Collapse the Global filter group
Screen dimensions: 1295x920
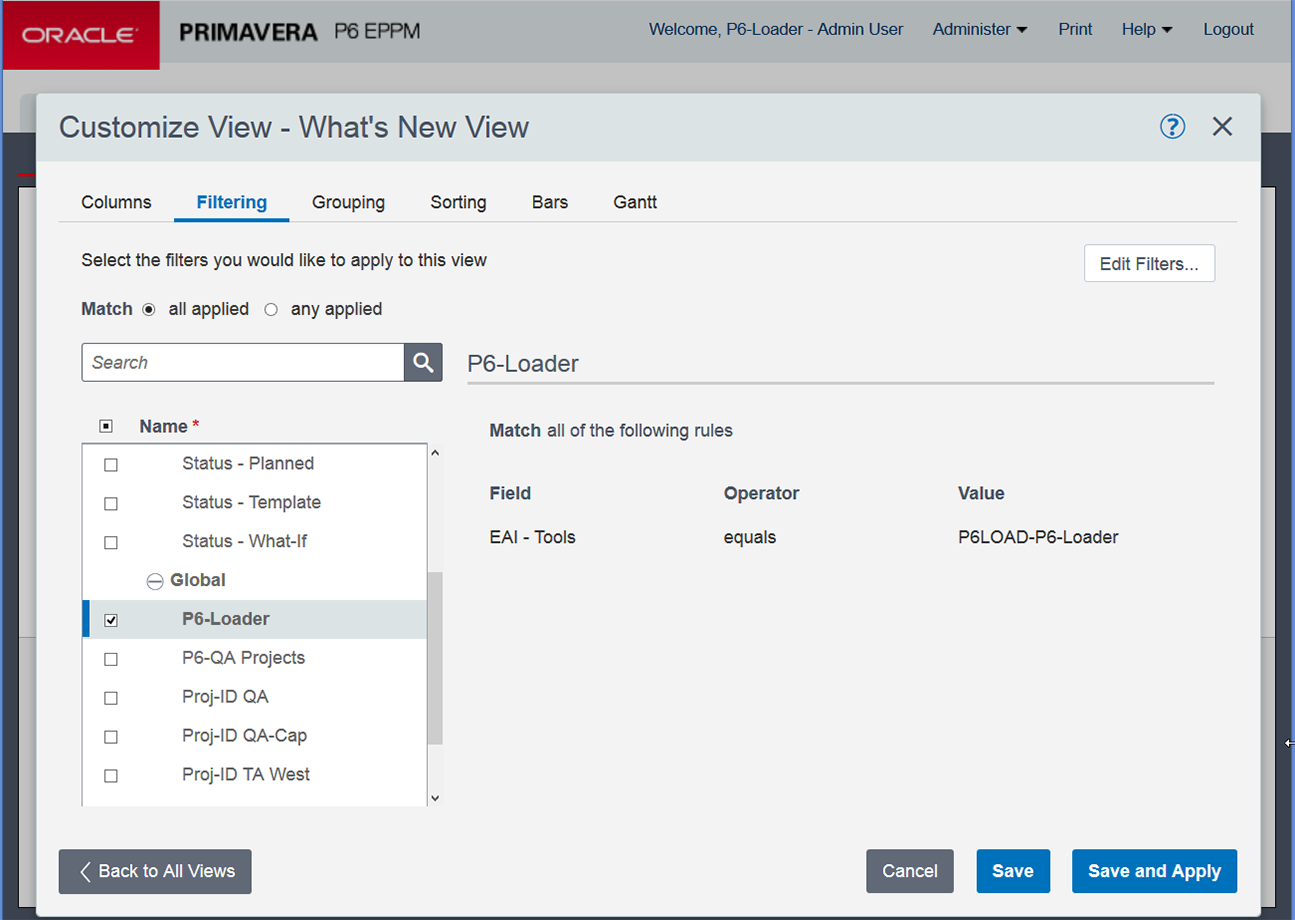(x=155, y=581)
